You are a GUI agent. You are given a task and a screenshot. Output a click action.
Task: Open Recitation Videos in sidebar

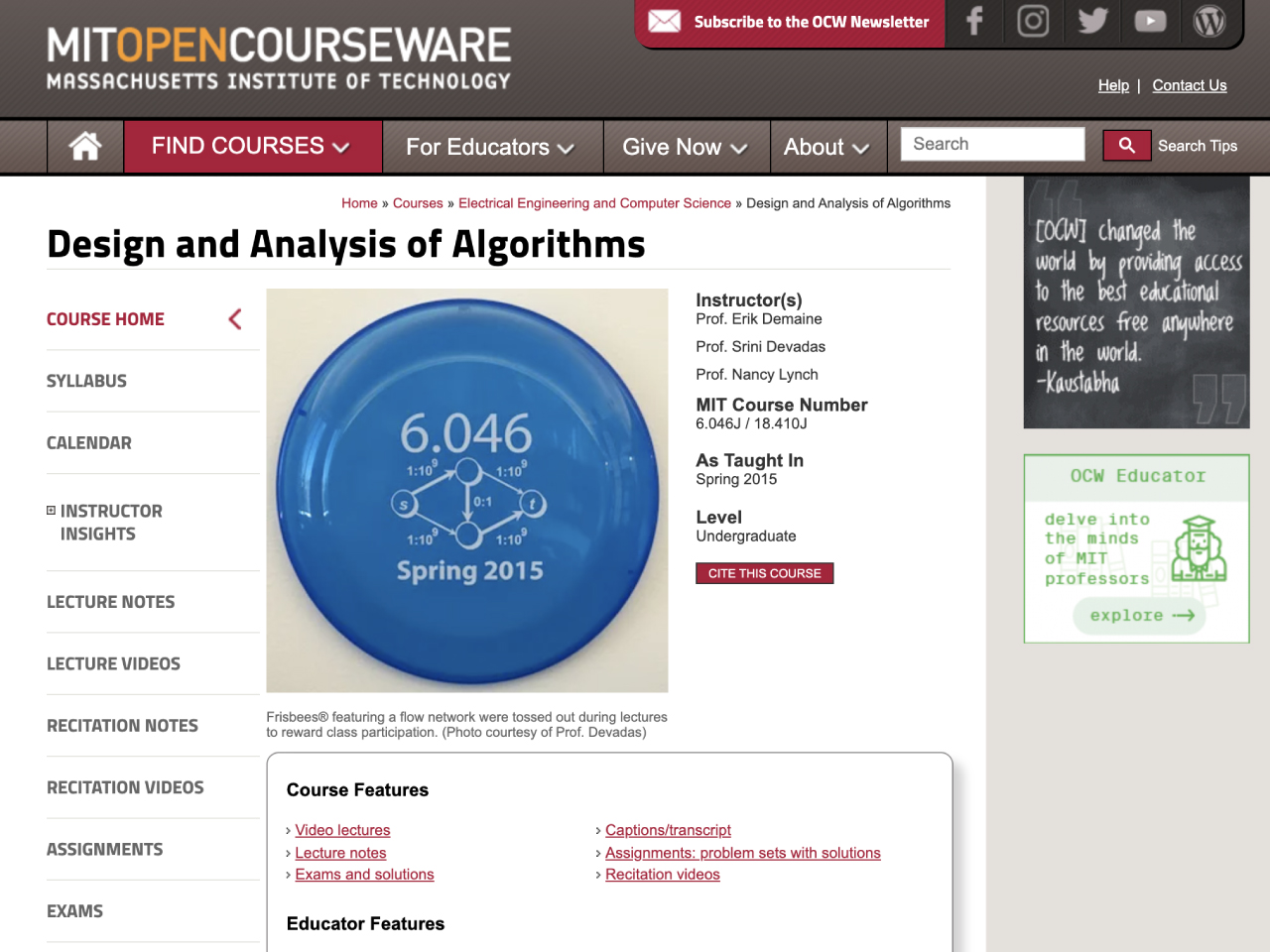click(x=125, y=787)
